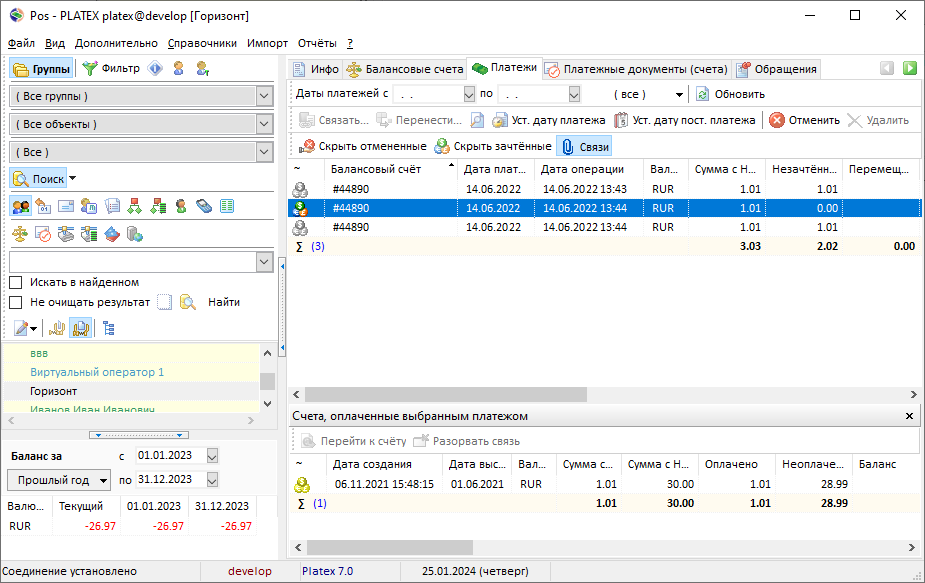Toggle the Группы panel button
Screen dimensions: 925x583
click(41, 69)
